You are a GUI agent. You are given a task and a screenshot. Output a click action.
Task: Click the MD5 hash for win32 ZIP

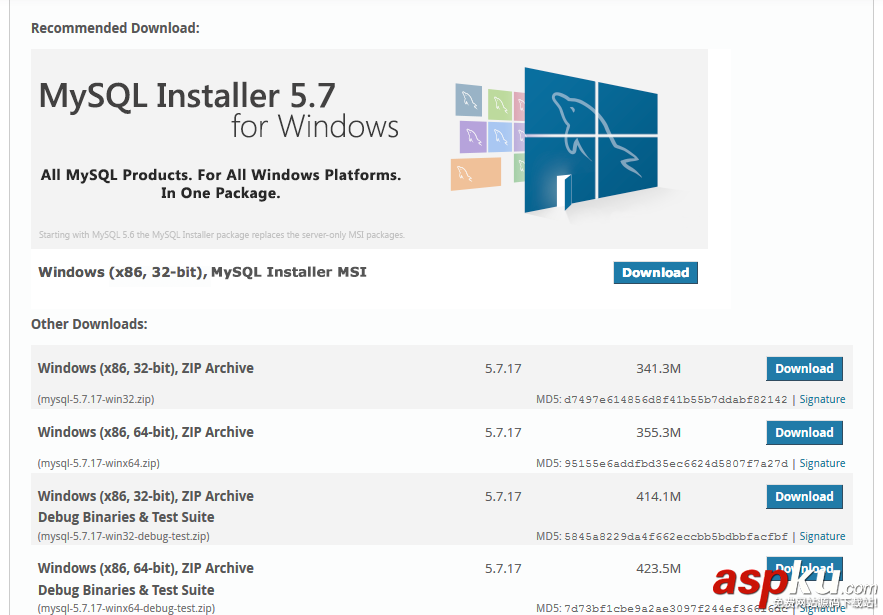click(x=676, y=400)
